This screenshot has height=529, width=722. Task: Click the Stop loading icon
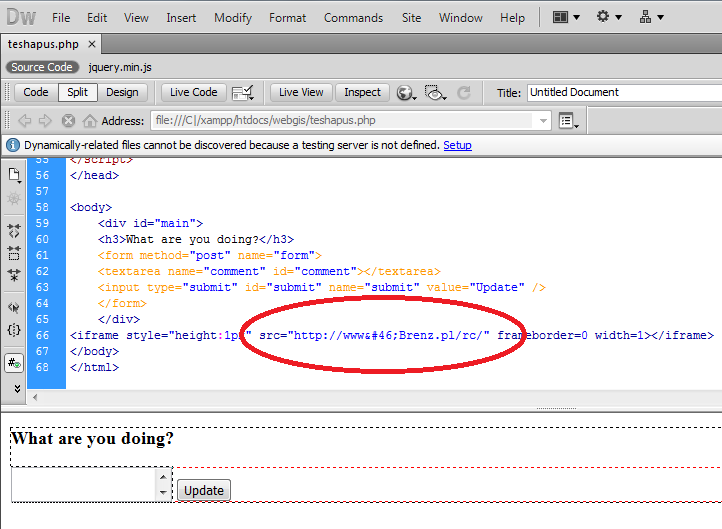point(68,121)
